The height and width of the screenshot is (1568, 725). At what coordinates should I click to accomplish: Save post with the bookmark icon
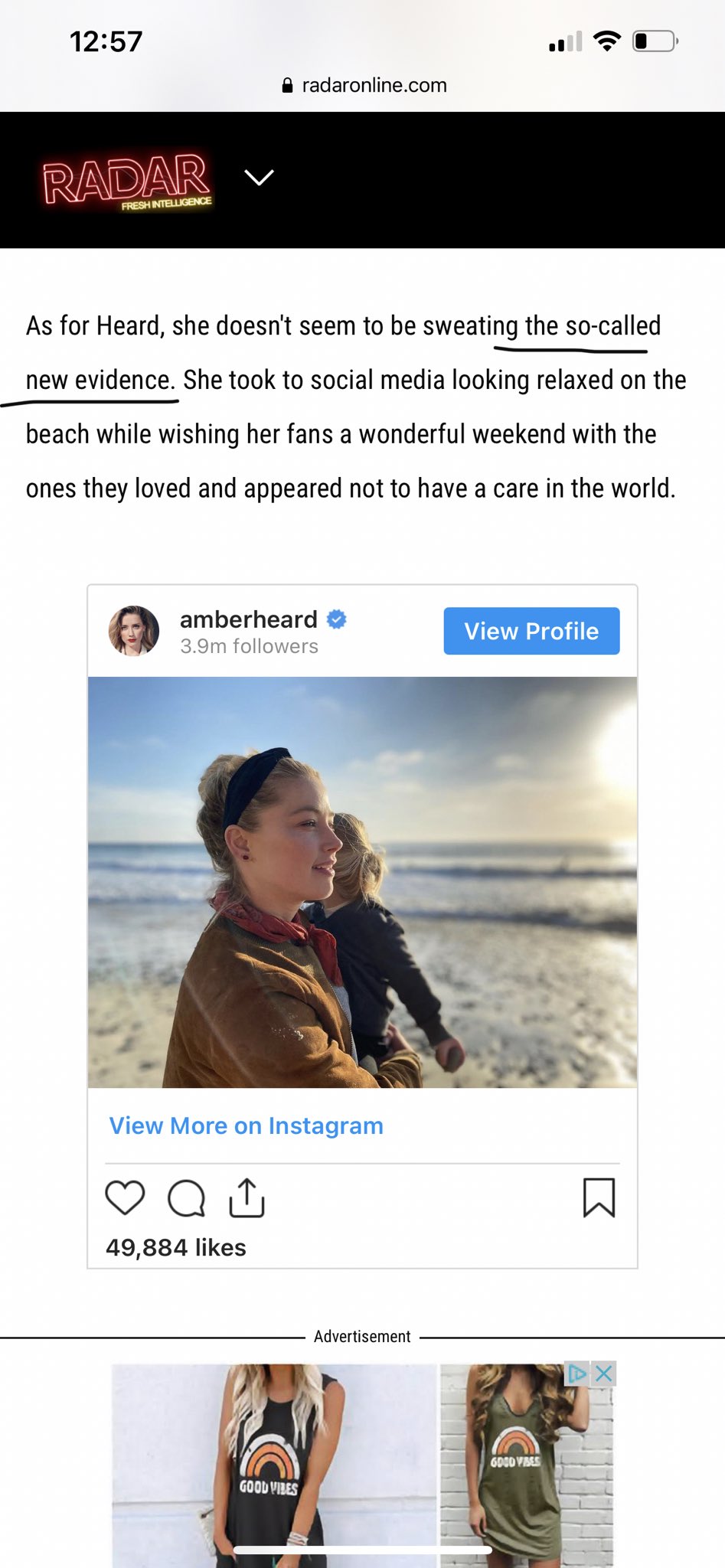coord(599,1197)
